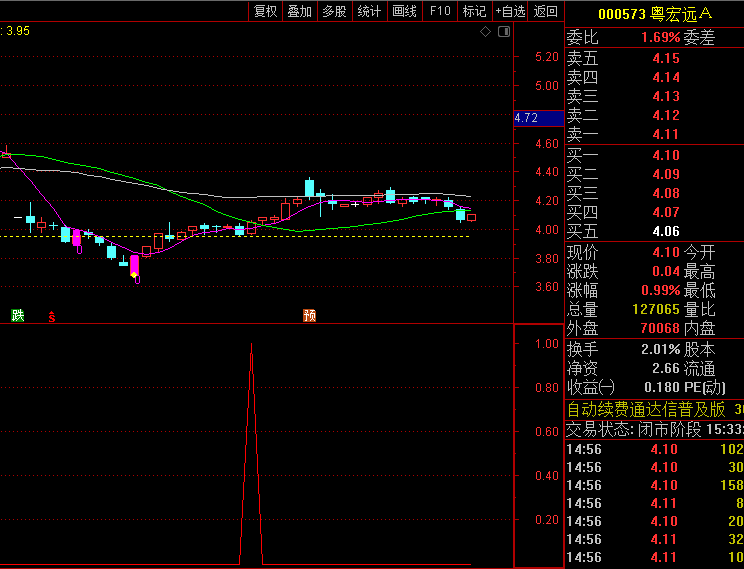Click the yellow diamond low-point marker on candlestick

[x=135, y=274]
